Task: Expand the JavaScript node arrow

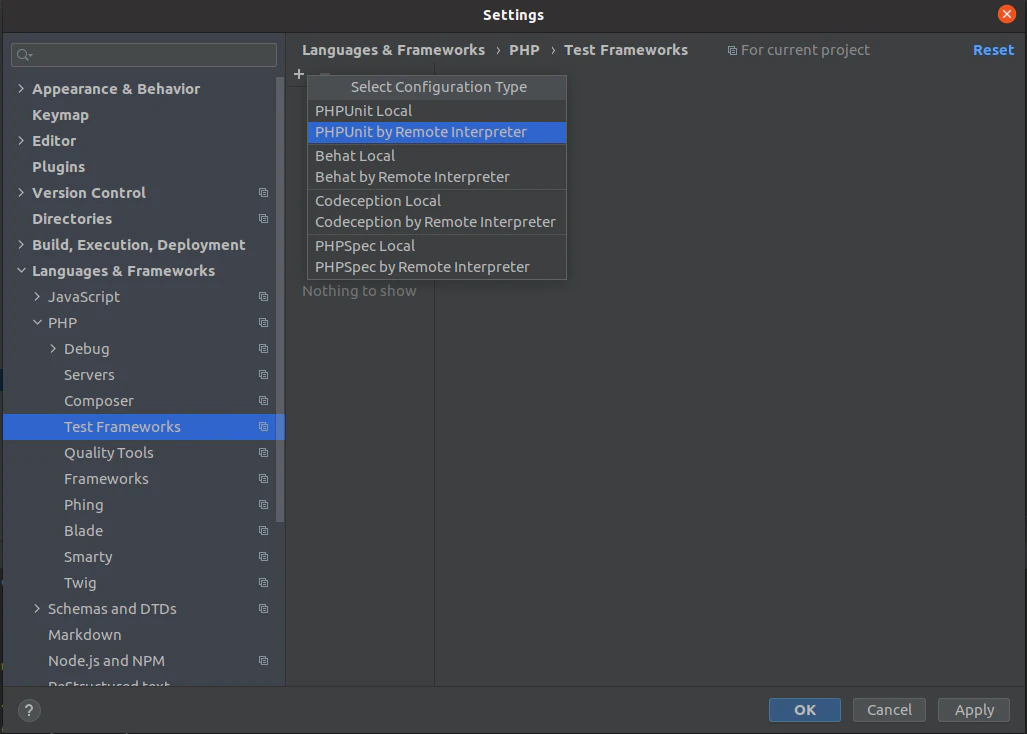Action: 37,297
